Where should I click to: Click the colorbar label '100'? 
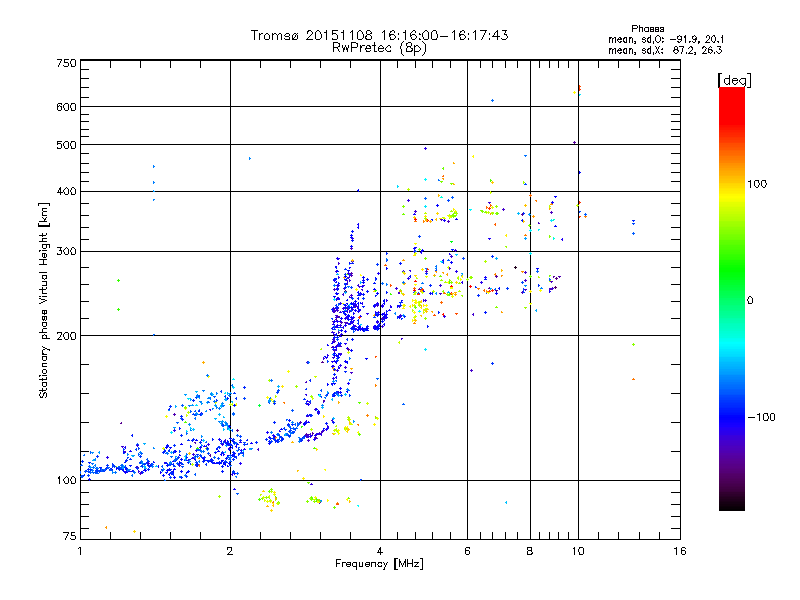coord(757,184)
